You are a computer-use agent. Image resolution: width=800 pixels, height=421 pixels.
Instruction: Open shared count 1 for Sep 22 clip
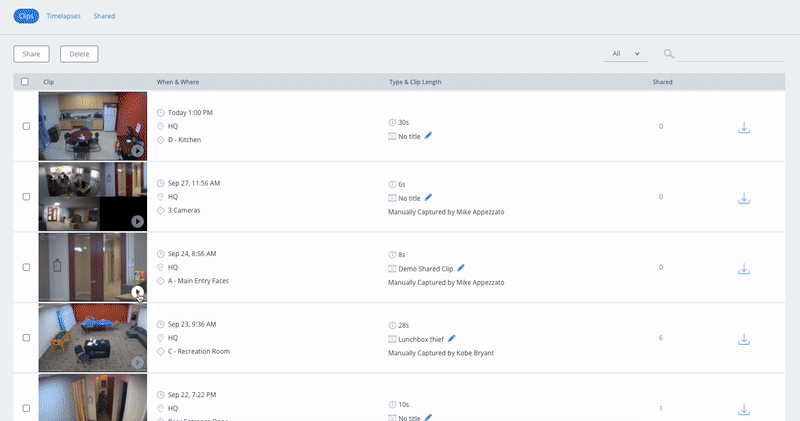tap(661, 408)
